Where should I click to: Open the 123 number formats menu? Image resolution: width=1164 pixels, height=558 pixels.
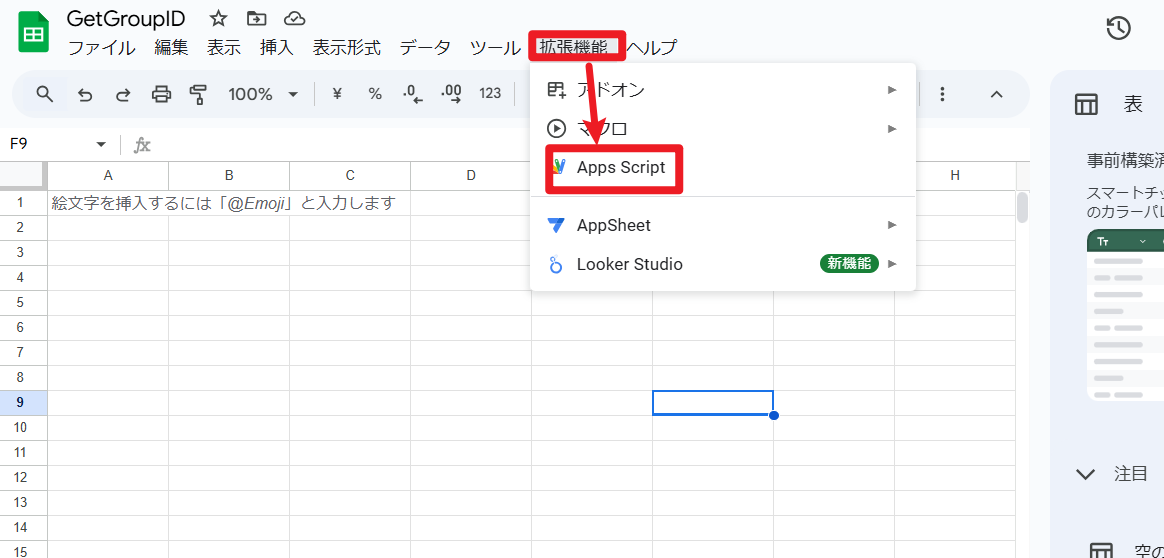click(490, 93)
